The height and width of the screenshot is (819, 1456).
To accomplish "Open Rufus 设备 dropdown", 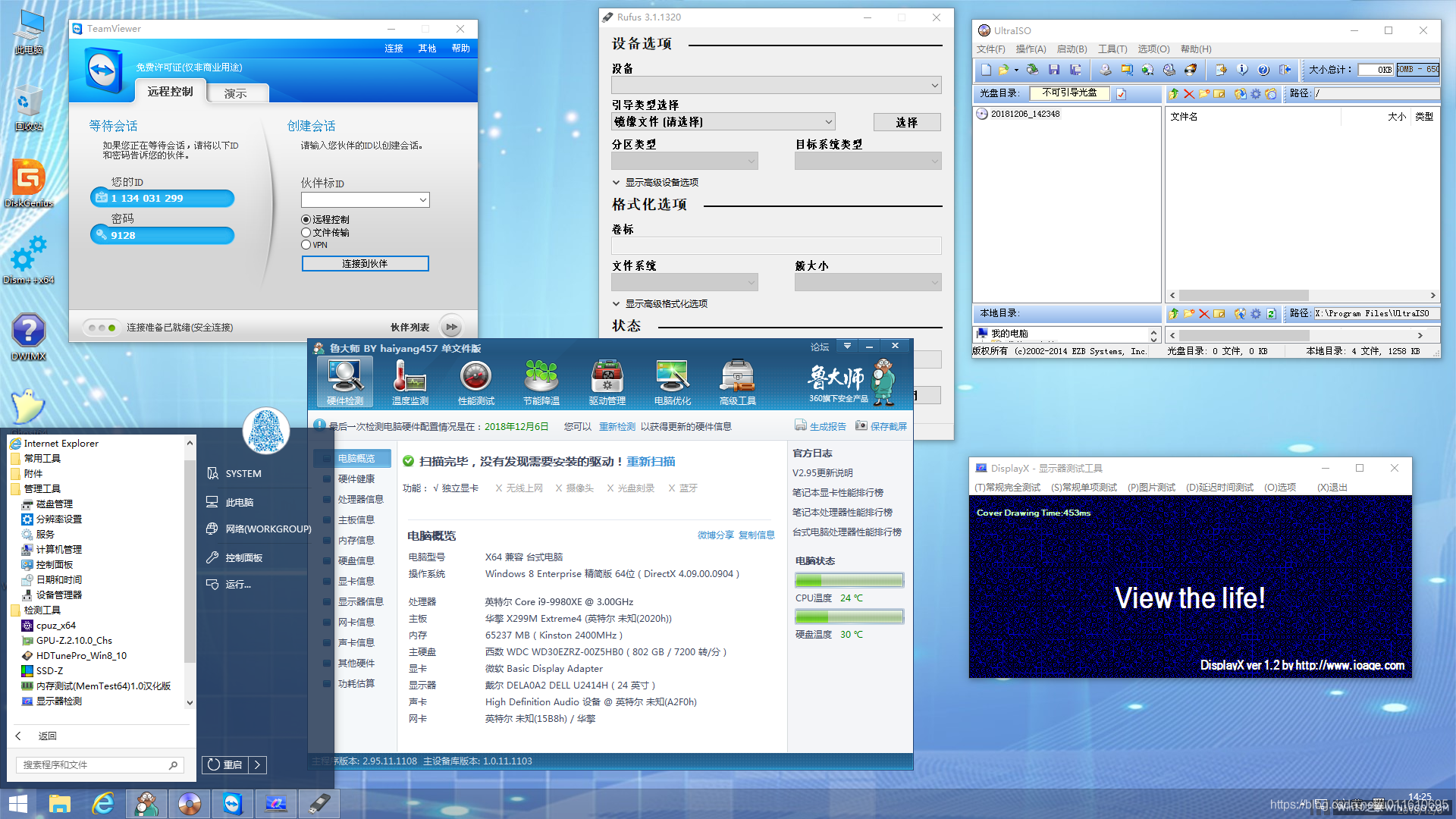I will pyautogui.click(x=777, y=86).
